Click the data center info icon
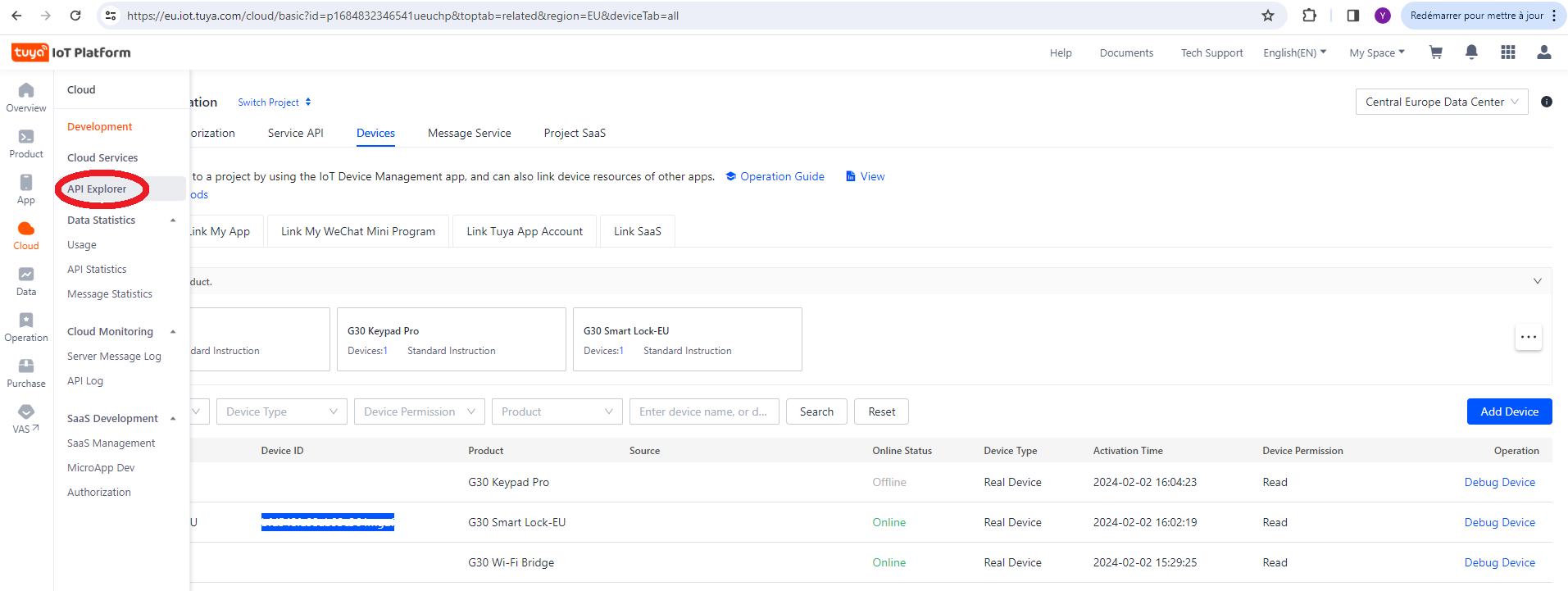This screenshot has width=1568, height=591. (1547, 102)
